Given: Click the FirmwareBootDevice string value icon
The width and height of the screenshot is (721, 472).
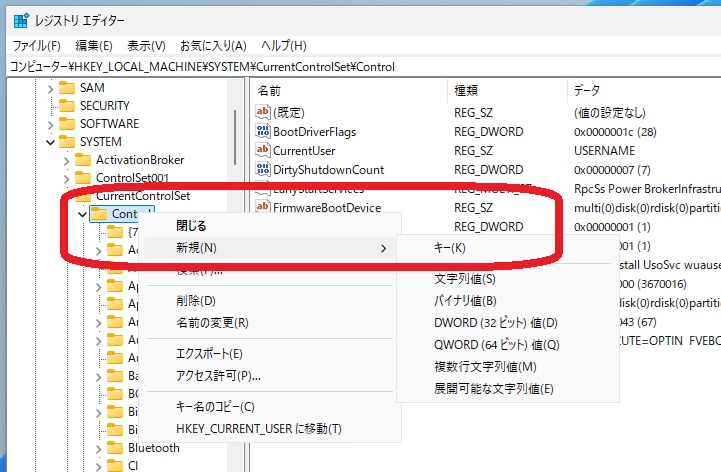Looking at the screenshot, I should pyautogui.click(x=263, y=207).
